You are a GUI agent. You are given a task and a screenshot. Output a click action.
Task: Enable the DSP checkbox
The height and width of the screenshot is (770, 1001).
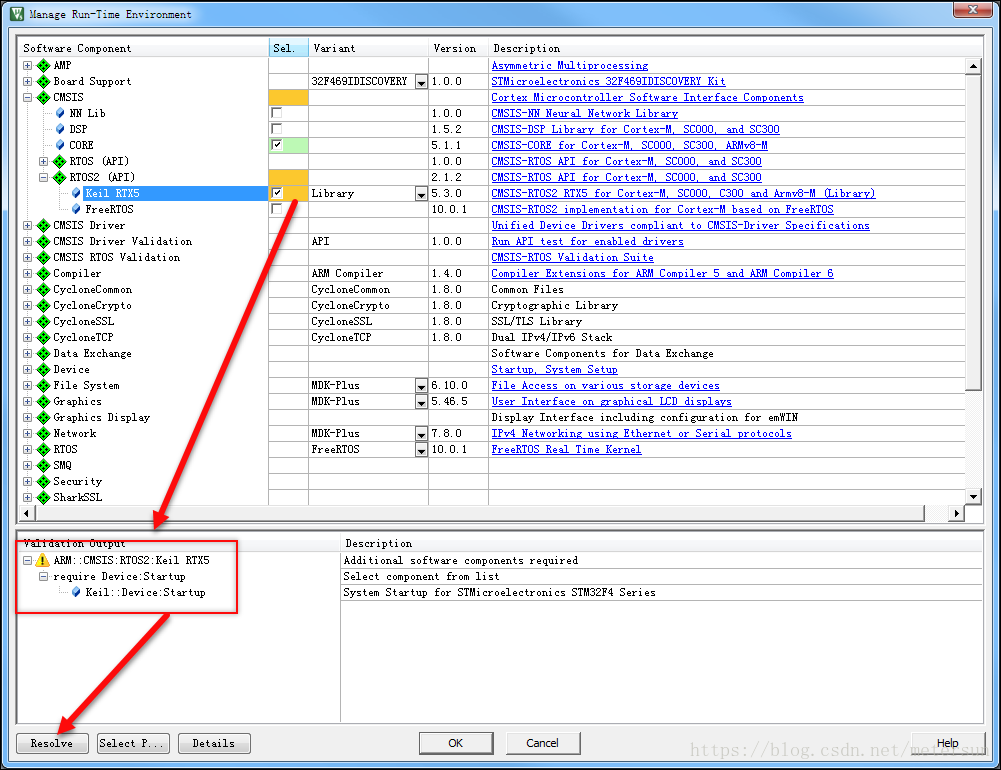pyautogui.click(x=276, y=129)
